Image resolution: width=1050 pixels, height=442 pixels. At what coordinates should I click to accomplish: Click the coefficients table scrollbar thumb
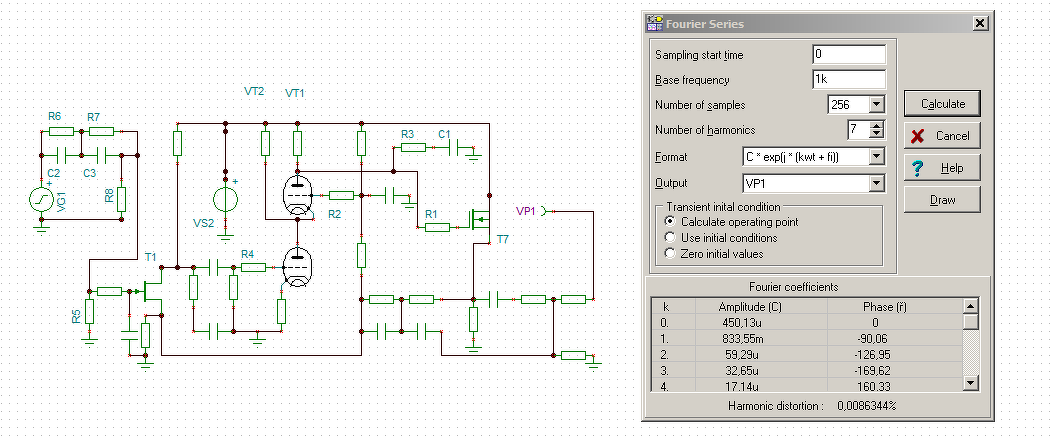click(x=971, y=322)
